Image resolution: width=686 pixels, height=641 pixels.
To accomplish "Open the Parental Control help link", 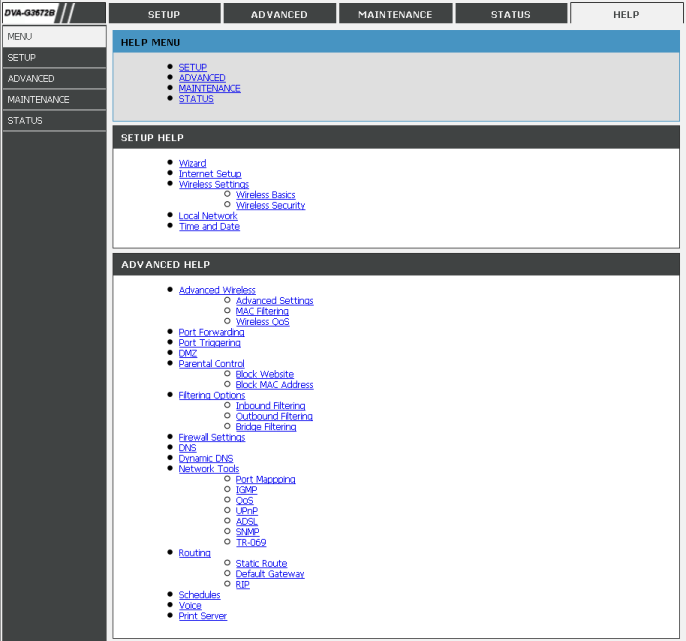I will [x=211, y=364].
